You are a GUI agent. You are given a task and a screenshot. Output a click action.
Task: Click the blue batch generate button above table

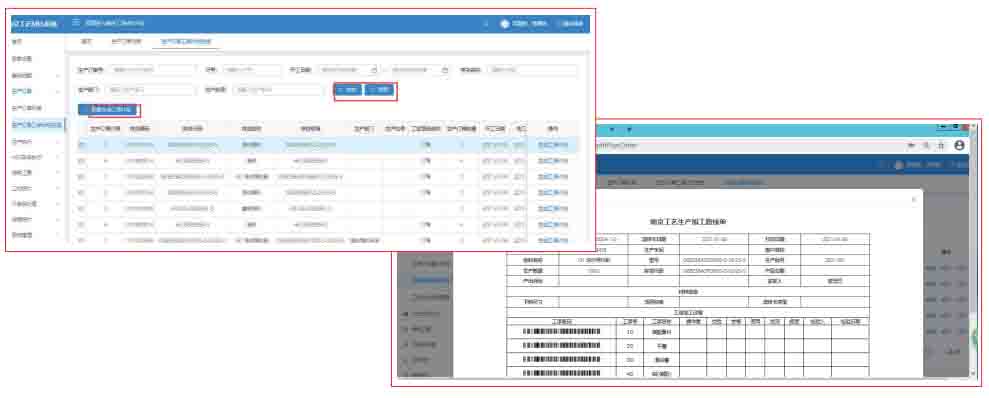107,110
